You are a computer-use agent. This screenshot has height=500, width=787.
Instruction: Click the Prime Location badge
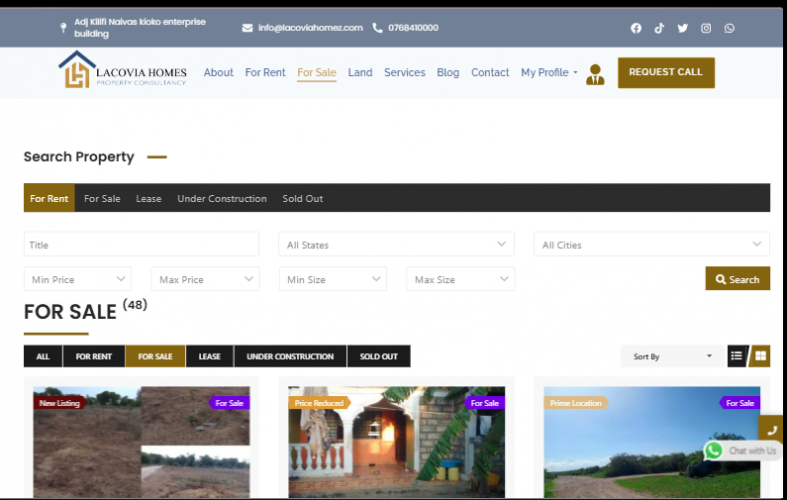(576, 403)
